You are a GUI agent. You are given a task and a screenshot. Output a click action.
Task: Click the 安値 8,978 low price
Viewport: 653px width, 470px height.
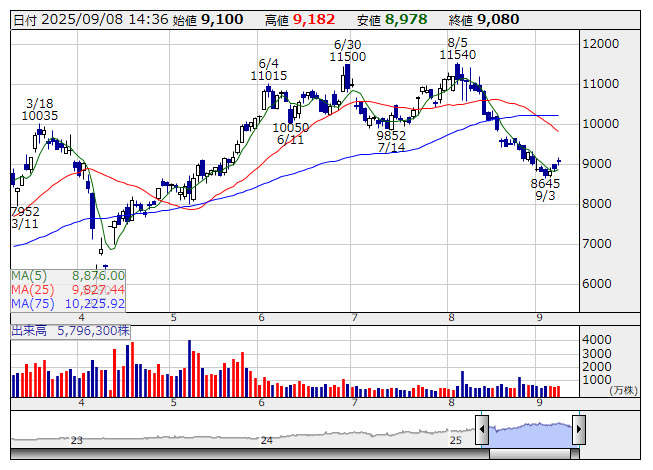(392, 20)
